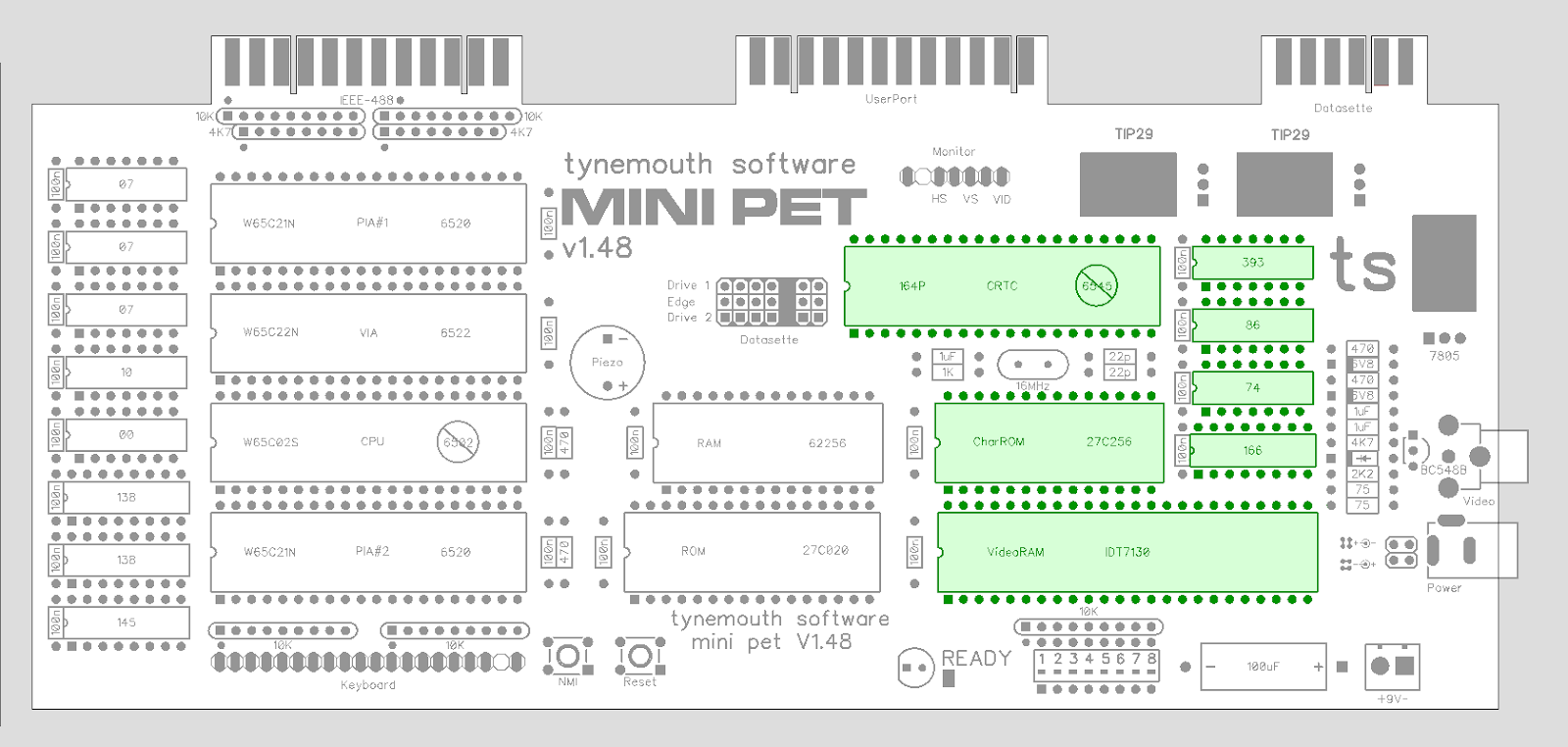Click the crossed-out 6545 circle marker

tap(1096, 286)
